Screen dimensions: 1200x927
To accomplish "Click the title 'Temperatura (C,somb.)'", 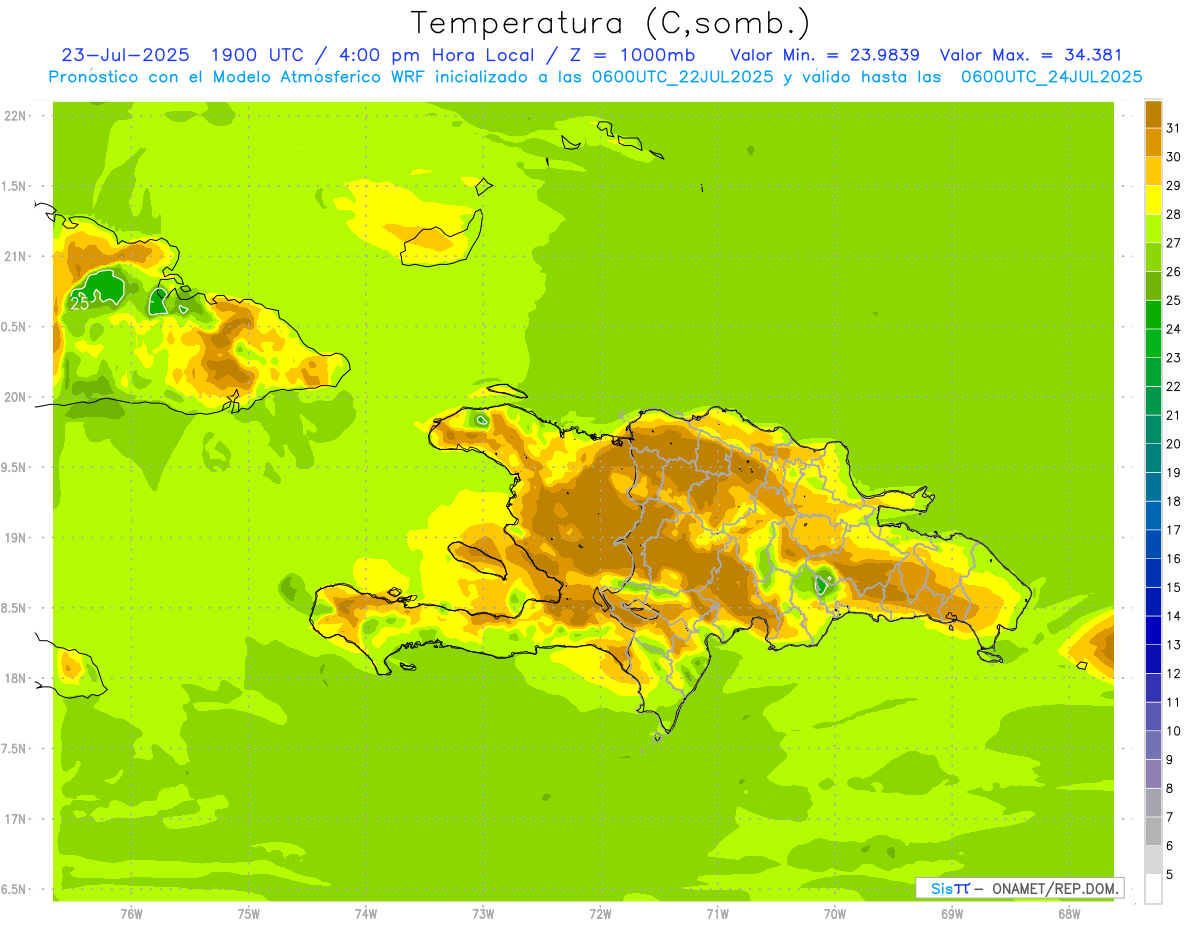I will point(611,23).
